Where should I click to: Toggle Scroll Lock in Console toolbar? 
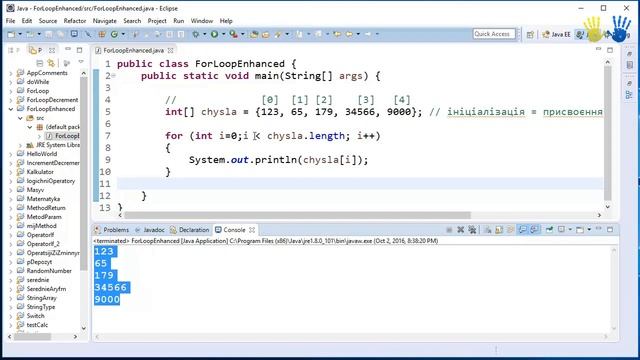point(499,230)
